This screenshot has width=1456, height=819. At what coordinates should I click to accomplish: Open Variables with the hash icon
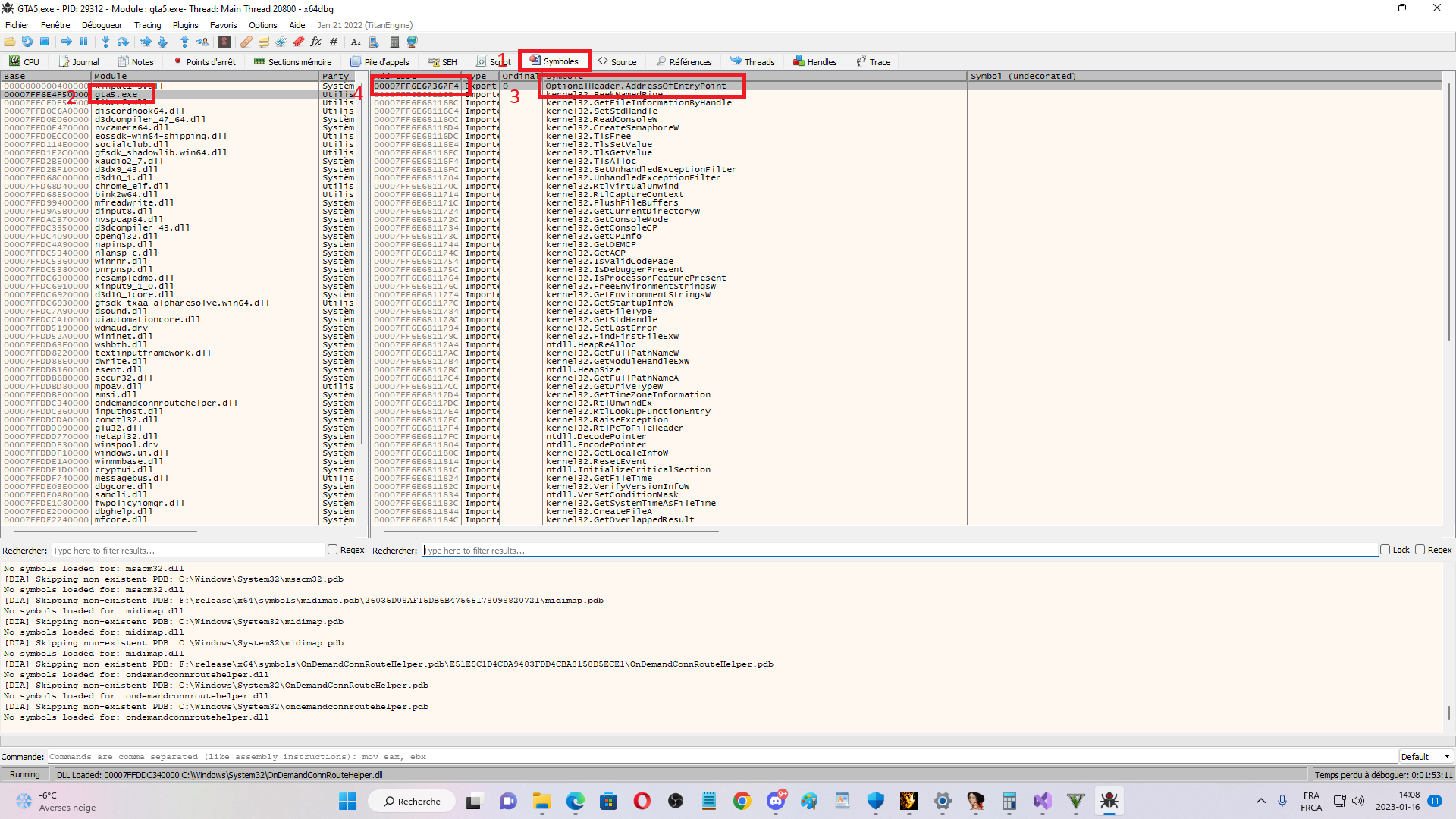[x=334, y=42]
